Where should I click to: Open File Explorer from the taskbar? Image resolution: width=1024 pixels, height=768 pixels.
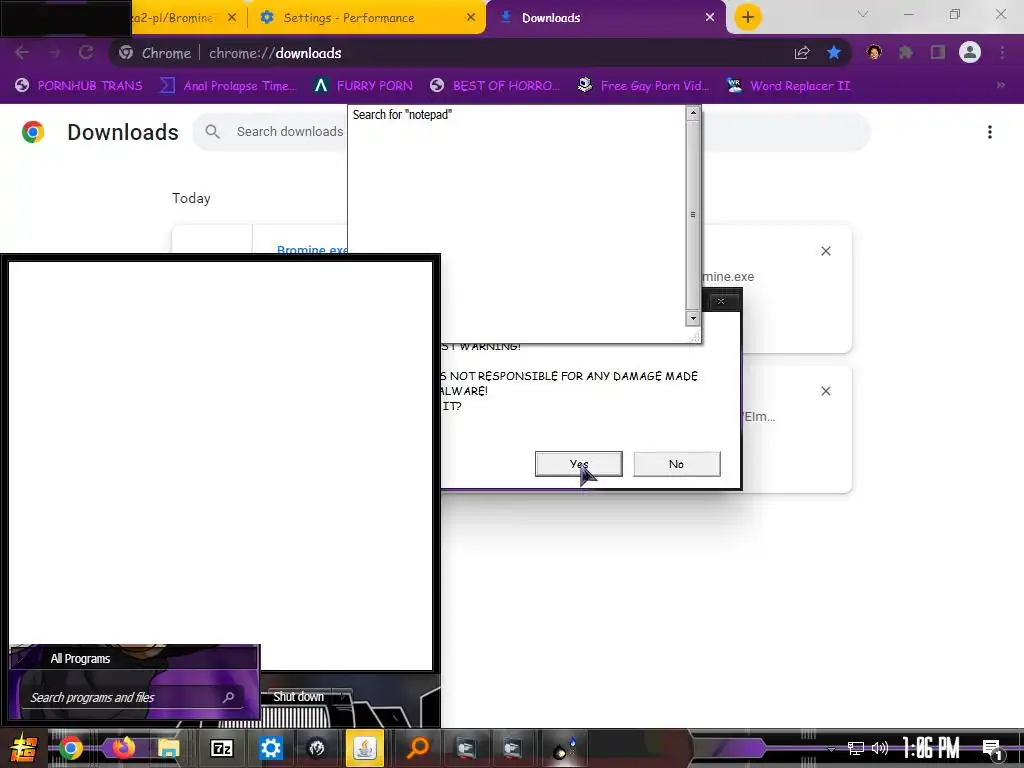point(168,748)
